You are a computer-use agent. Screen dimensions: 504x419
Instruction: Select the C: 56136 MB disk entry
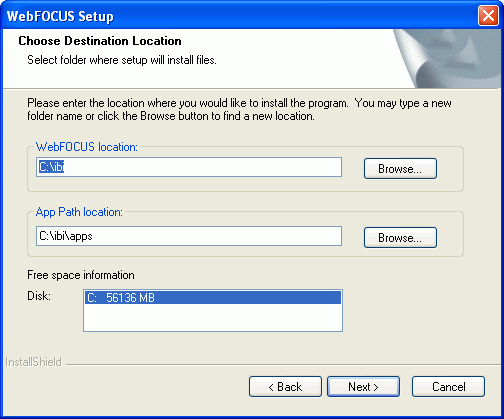pos(213,297)
